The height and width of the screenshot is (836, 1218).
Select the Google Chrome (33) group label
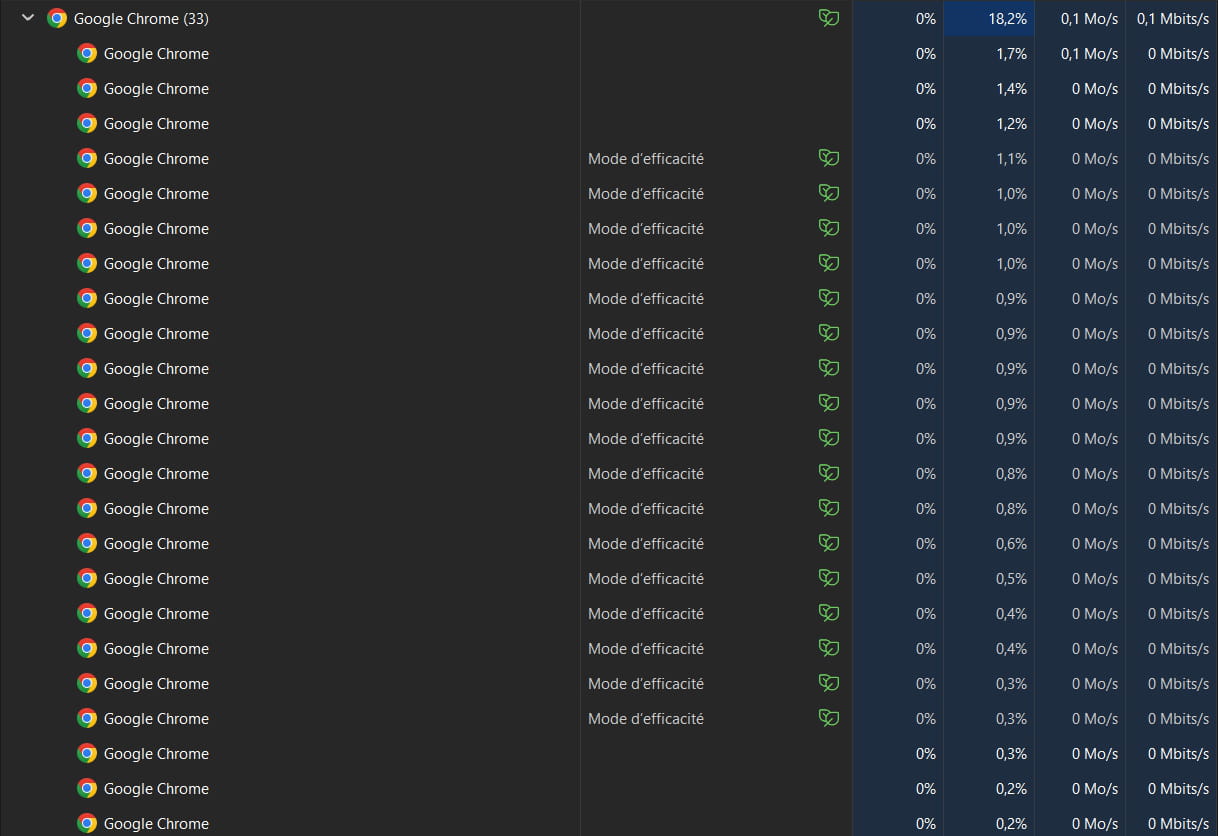(x=141, y=19)
